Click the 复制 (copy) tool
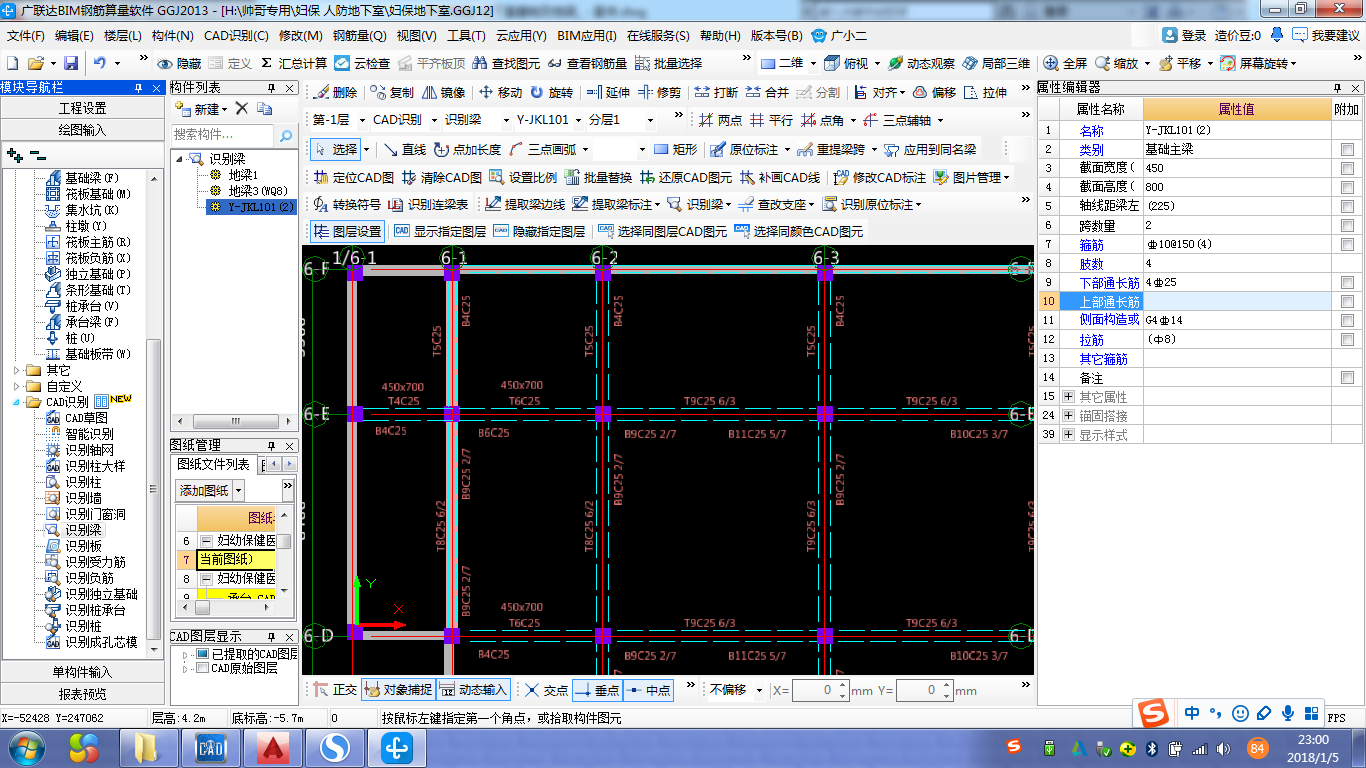 point(391,92)
